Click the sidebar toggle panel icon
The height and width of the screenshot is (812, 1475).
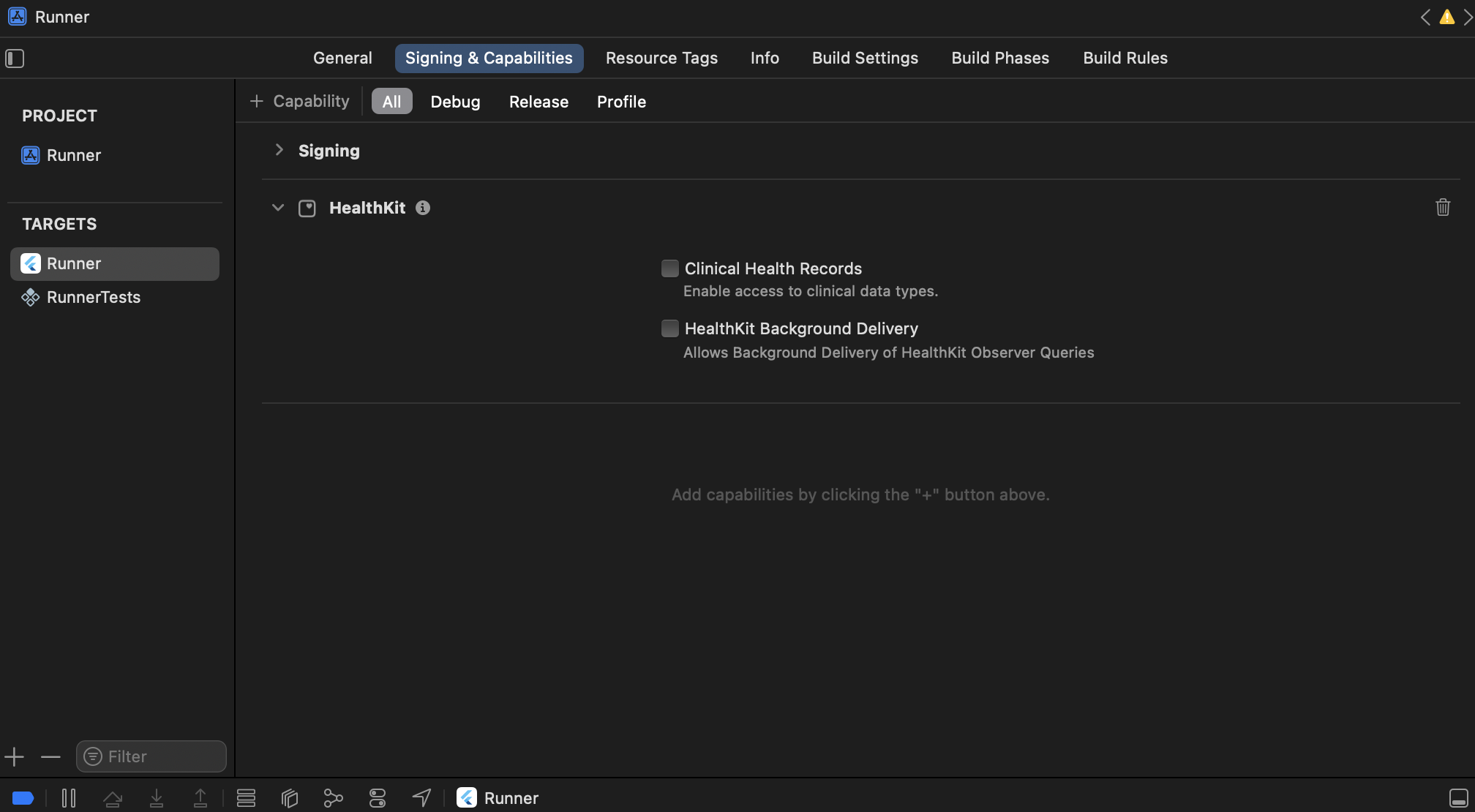[15, 58]
